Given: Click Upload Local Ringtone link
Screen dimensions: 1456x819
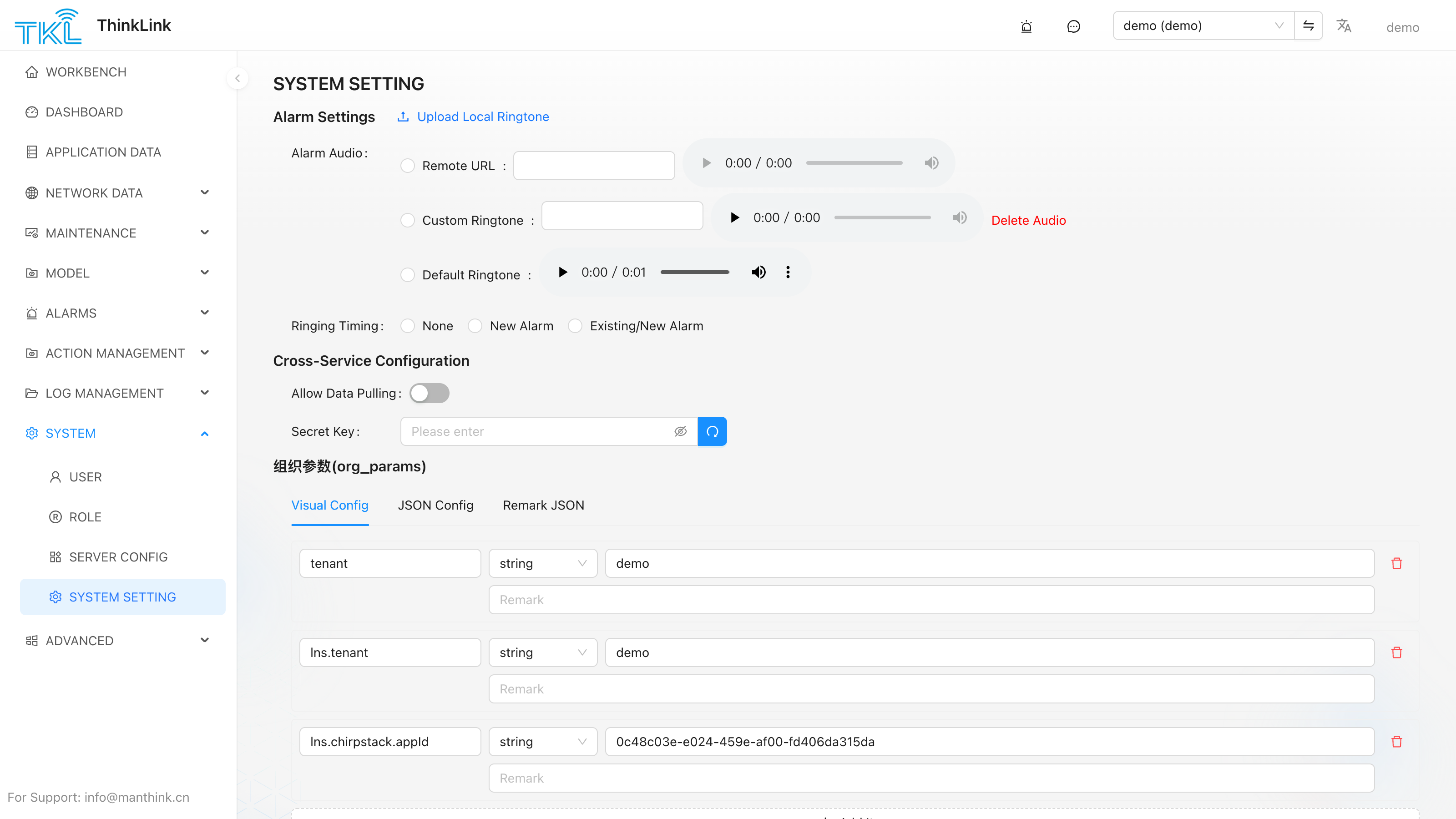Looking at the screenshot, I should 483,116.
